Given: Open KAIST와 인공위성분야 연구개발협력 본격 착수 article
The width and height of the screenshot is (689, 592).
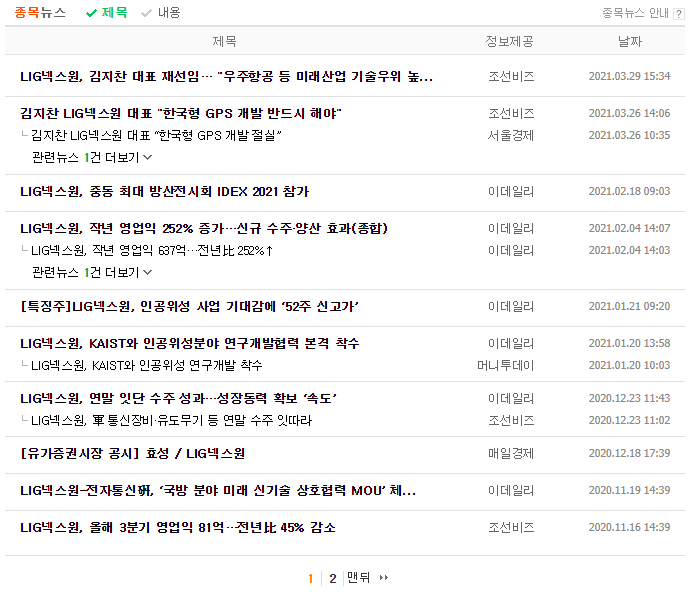Looking at the screenshot, I should tap(190, 343).
